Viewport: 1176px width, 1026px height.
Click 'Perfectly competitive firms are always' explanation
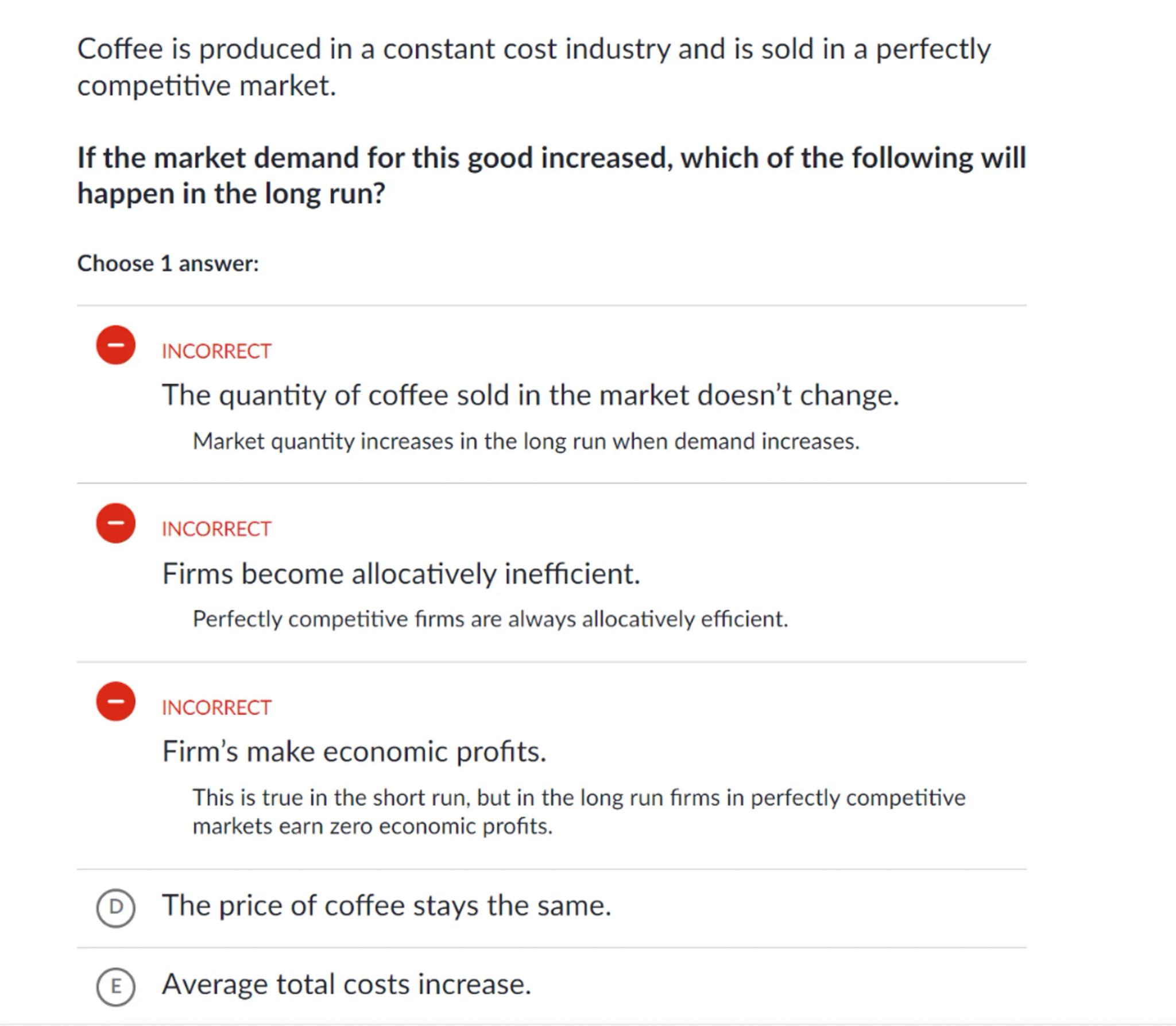(x=490, y=619)
